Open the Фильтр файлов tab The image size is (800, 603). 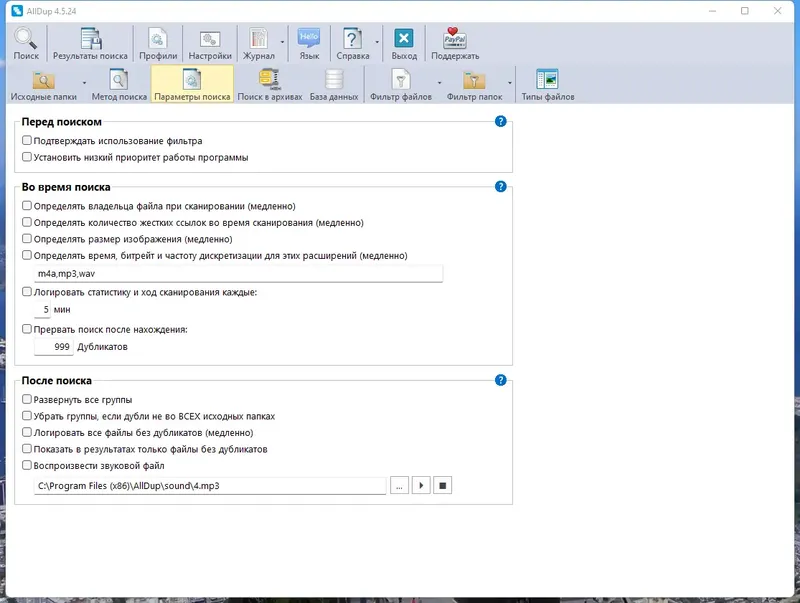(401, 85)
